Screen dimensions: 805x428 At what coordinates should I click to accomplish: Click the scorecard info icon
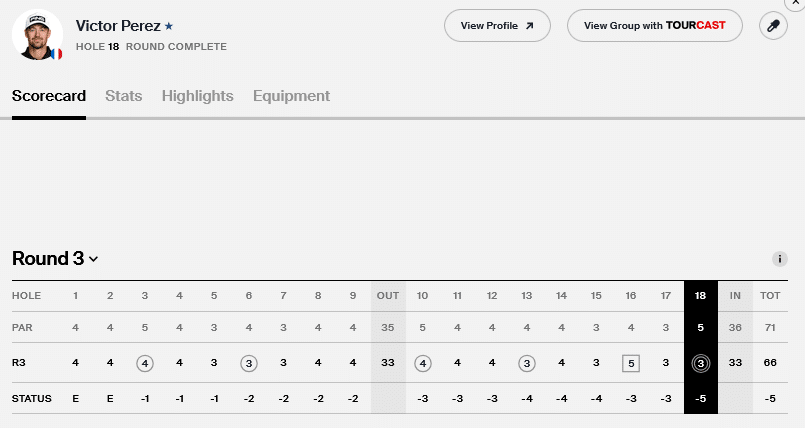780,259
